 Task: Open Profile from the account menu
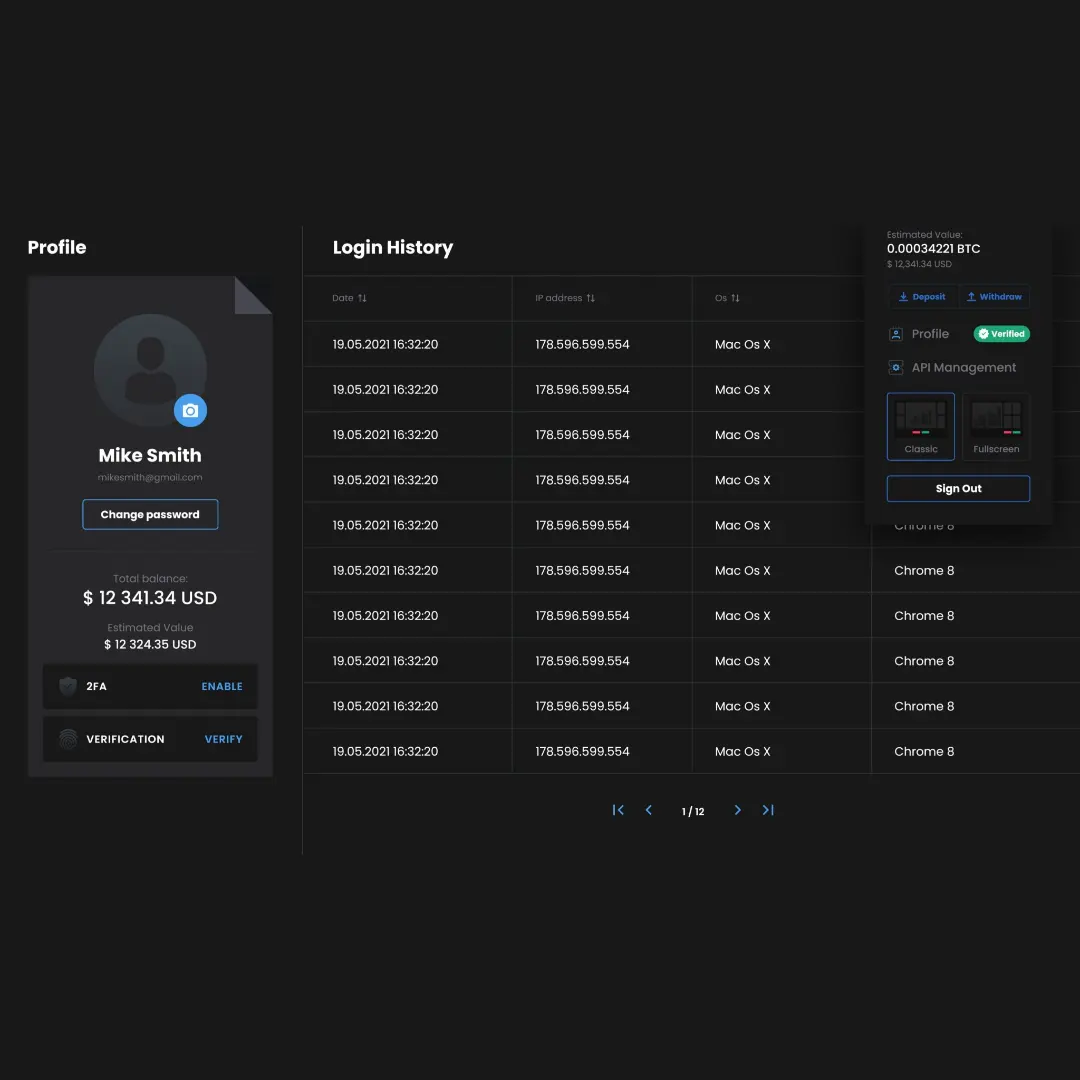click(929, 334)
